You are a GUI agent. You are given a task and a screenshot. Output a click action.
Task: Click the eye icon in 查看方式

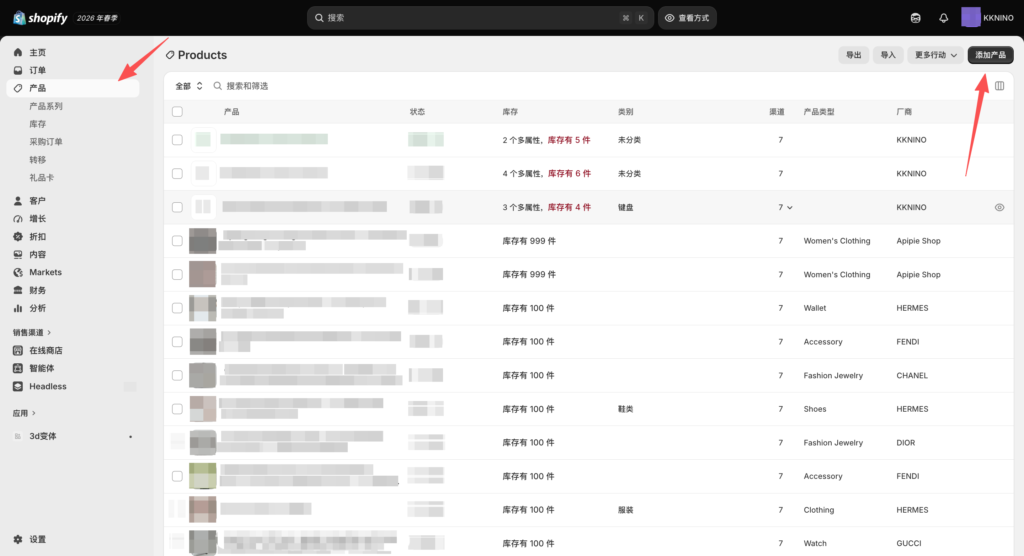[669, 18]
